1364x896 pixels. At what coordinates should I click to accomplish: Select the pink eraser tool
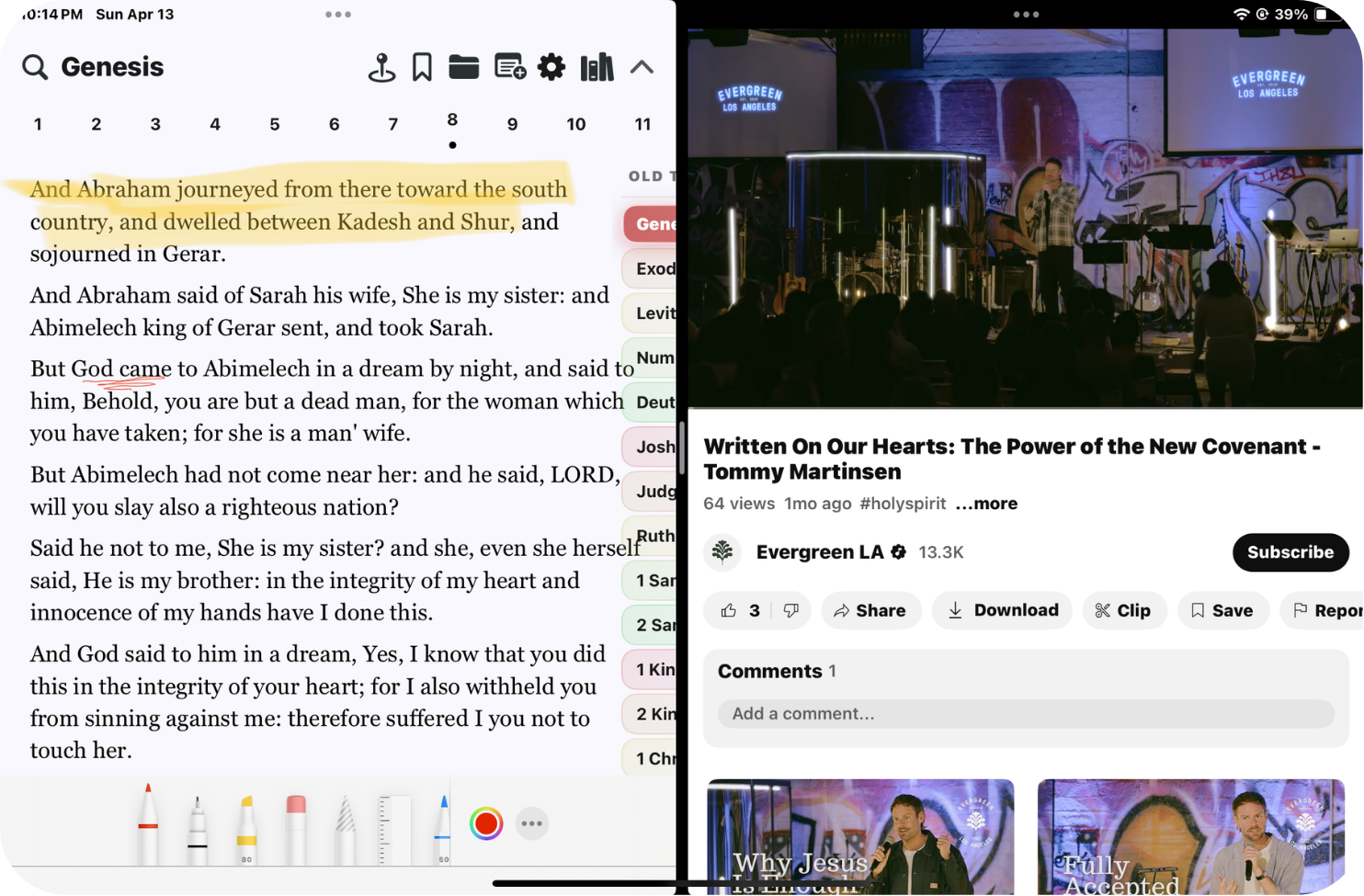(296, 826)
